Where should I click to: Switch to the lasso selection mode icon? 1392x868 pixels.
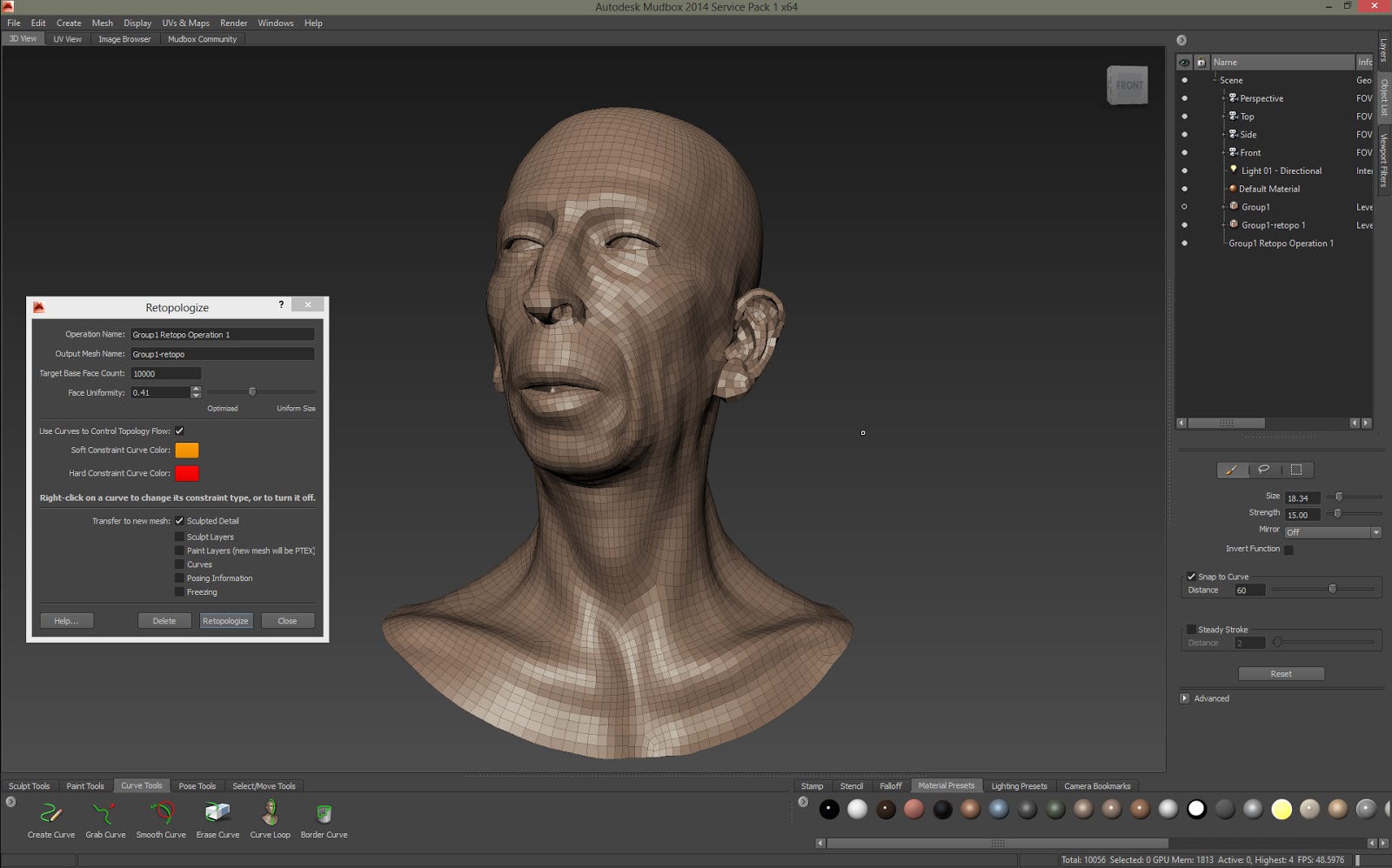pyautogui.click(x=1263, y=470)
